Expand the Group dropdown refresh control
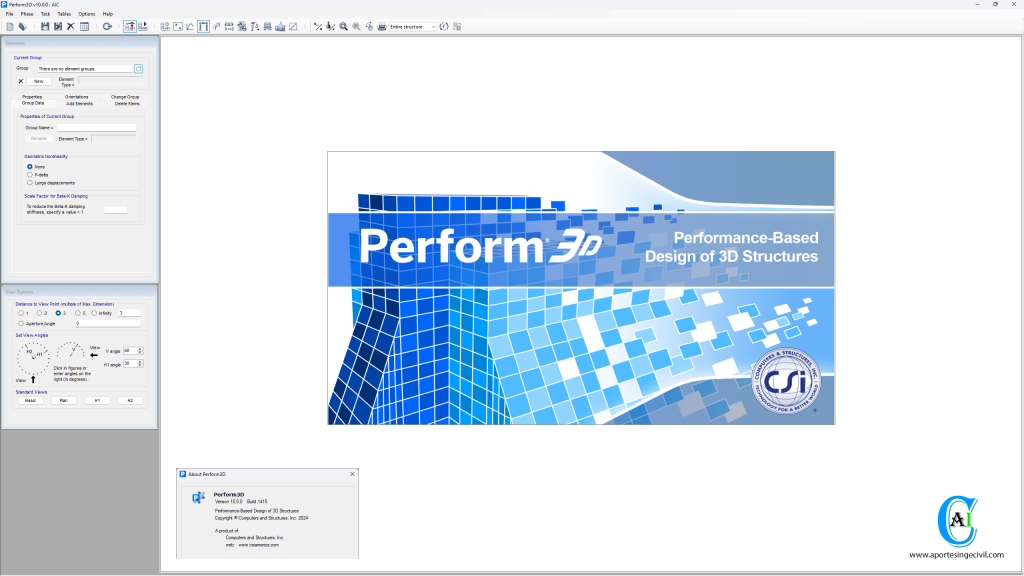 (139, 69)
